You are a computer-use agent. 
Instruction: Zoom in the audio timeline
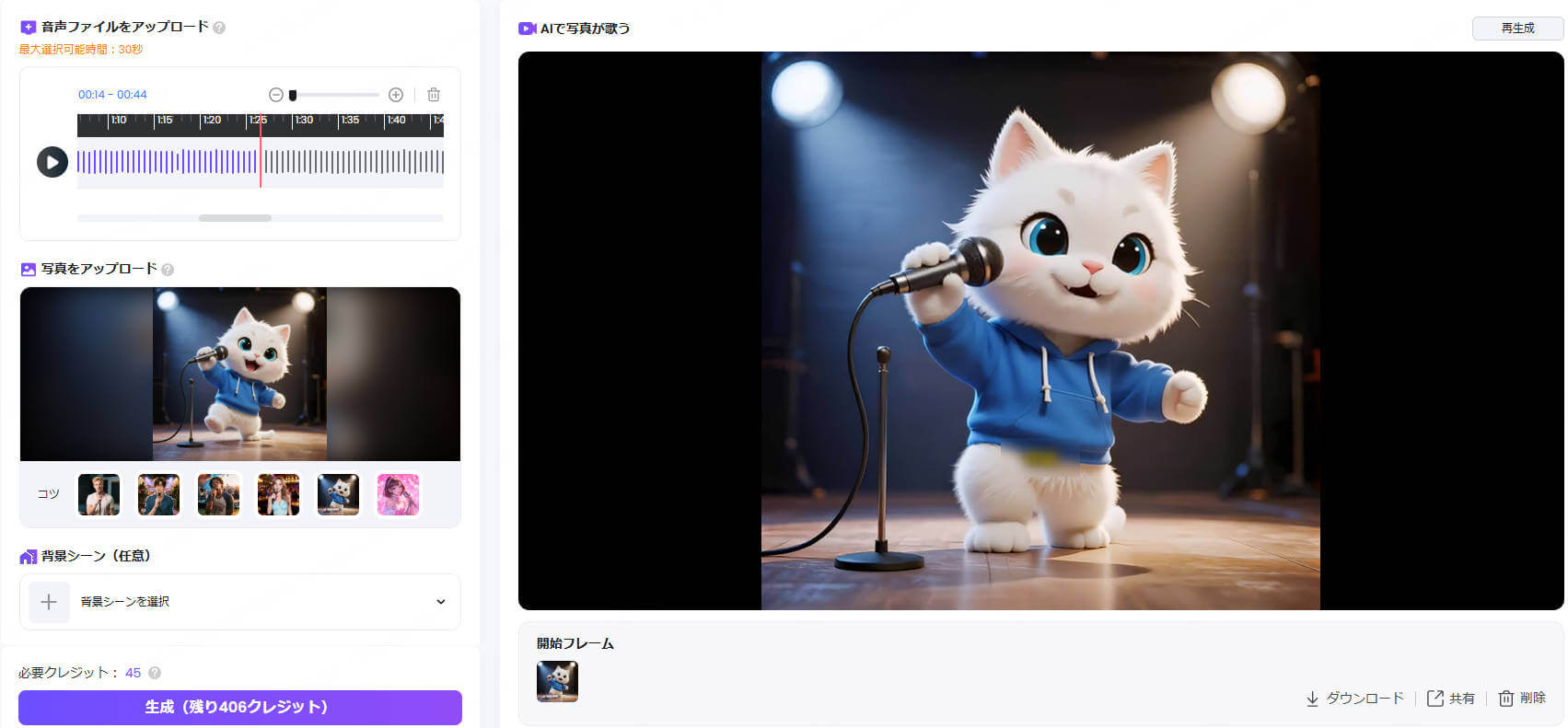point(396,95)
